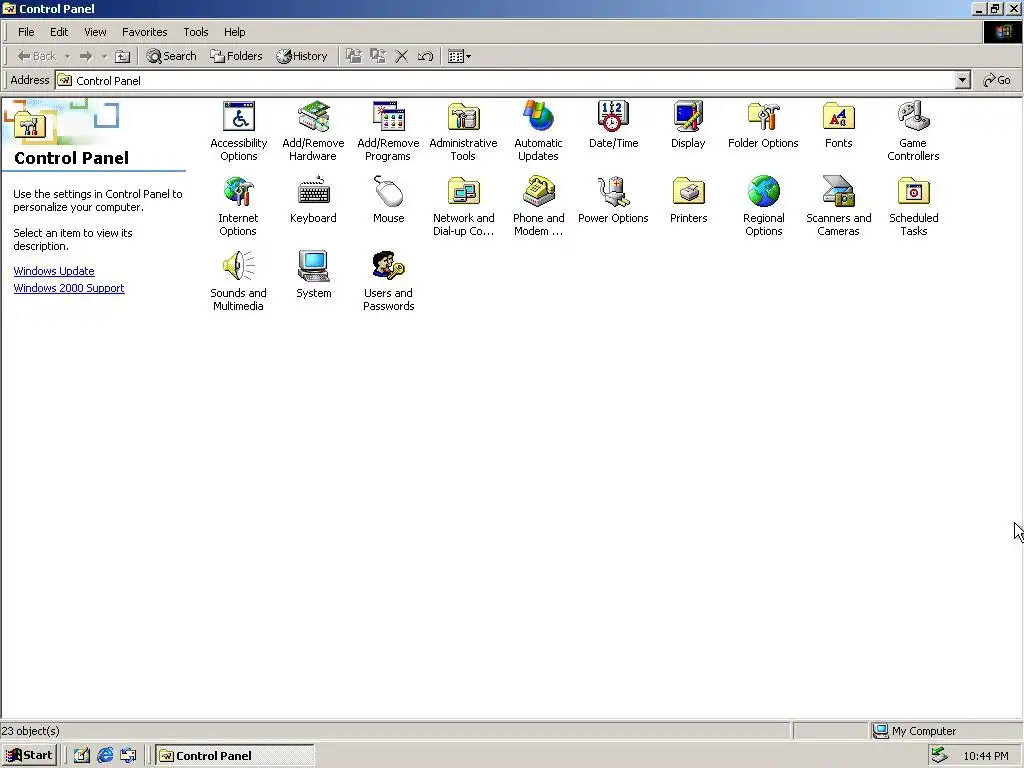Viewport: 1024px width, 768px height.
Task: Select the Display icon
Action: 688,118
